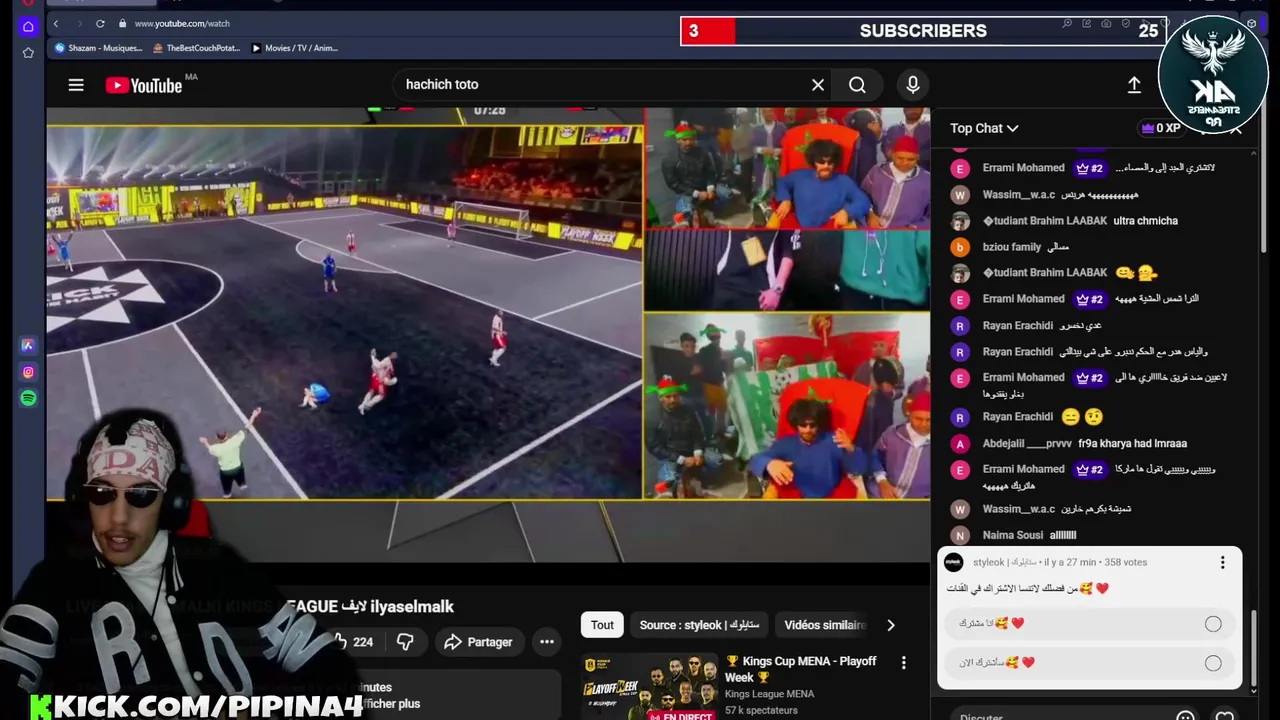The height and width of the screenshot is (720, 1280).
Task: Open Aria AI icon in the sidebar
Action: pos(28,345)
